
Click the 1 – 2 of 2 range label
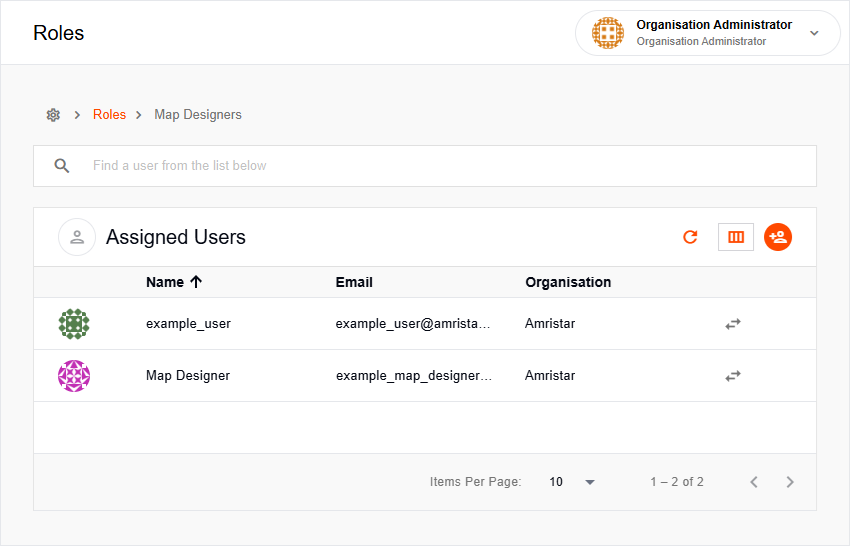coord(677,482)
